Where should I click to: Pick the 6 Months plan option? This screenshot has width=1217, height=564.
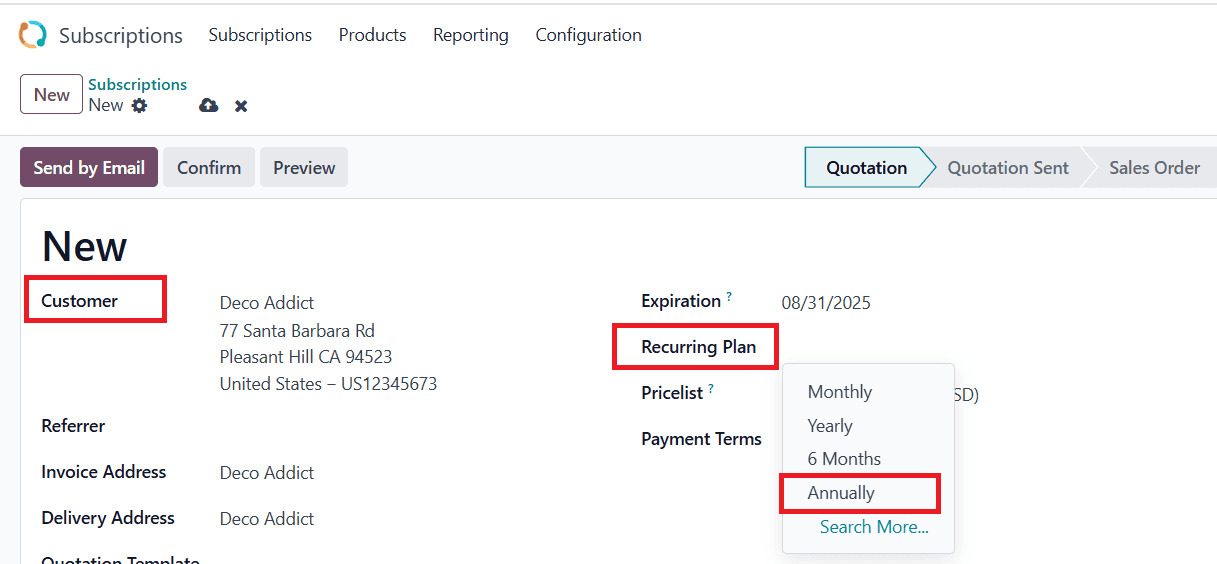[x=844, y=459]
